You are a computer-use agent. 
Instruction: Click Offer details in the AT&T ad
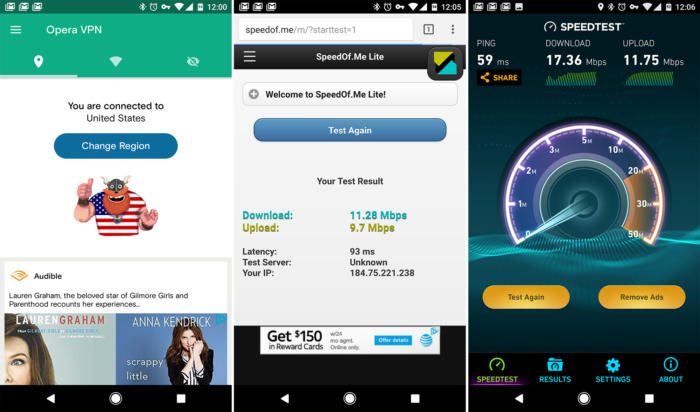click(x=393, y=341)
